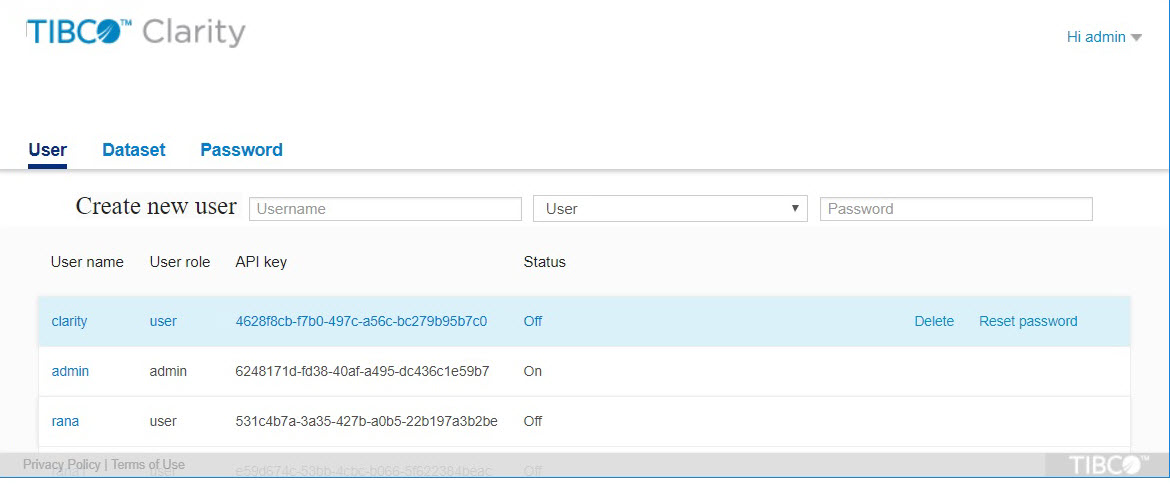Open the Terms of Use link
Screen dimensions: 1170x484
[x=148, y=465]
